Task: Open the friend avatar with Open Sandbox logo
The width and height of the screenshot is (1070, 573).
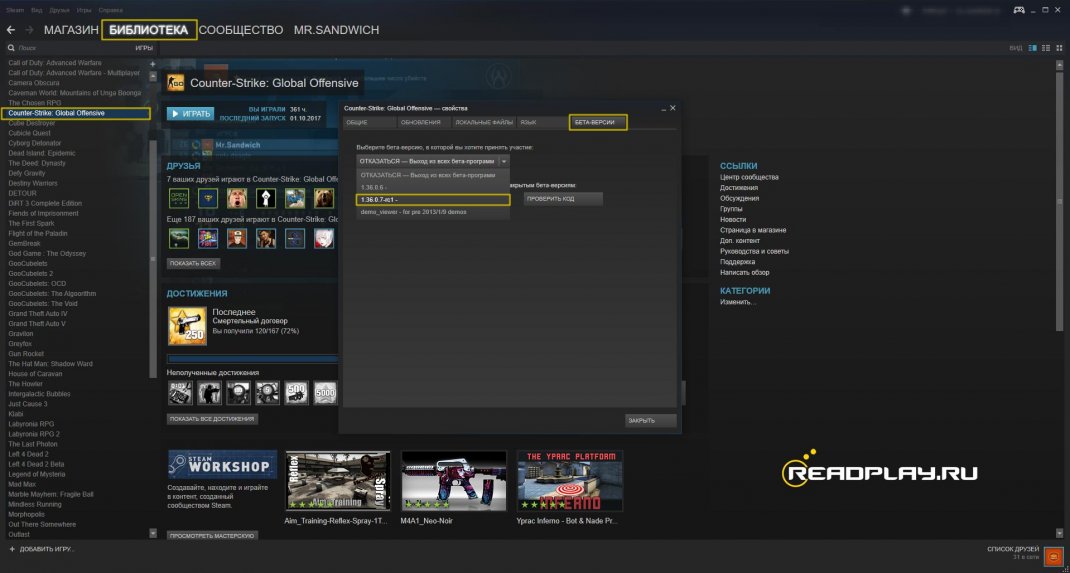Action: click(x=179, y=198)
